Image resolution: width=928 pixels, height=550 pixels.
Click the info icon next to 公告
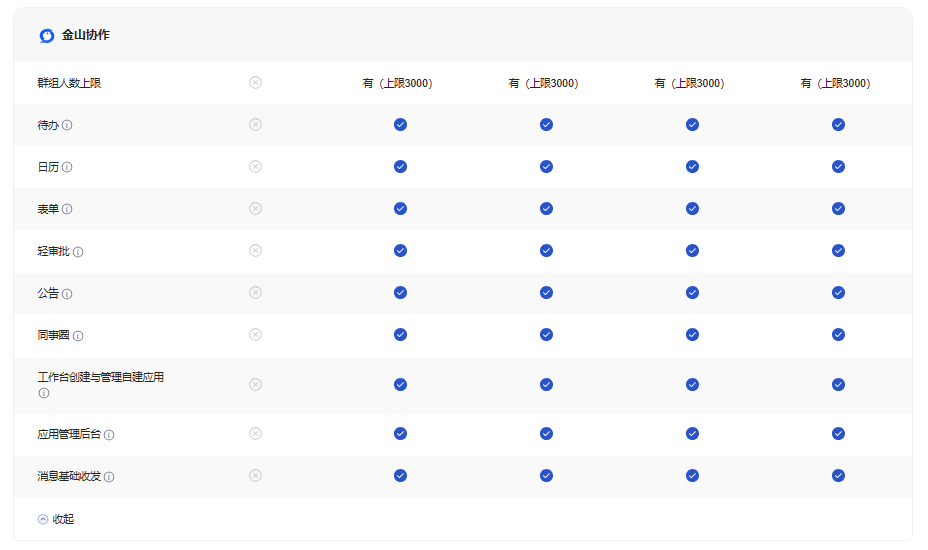(67, 294)
